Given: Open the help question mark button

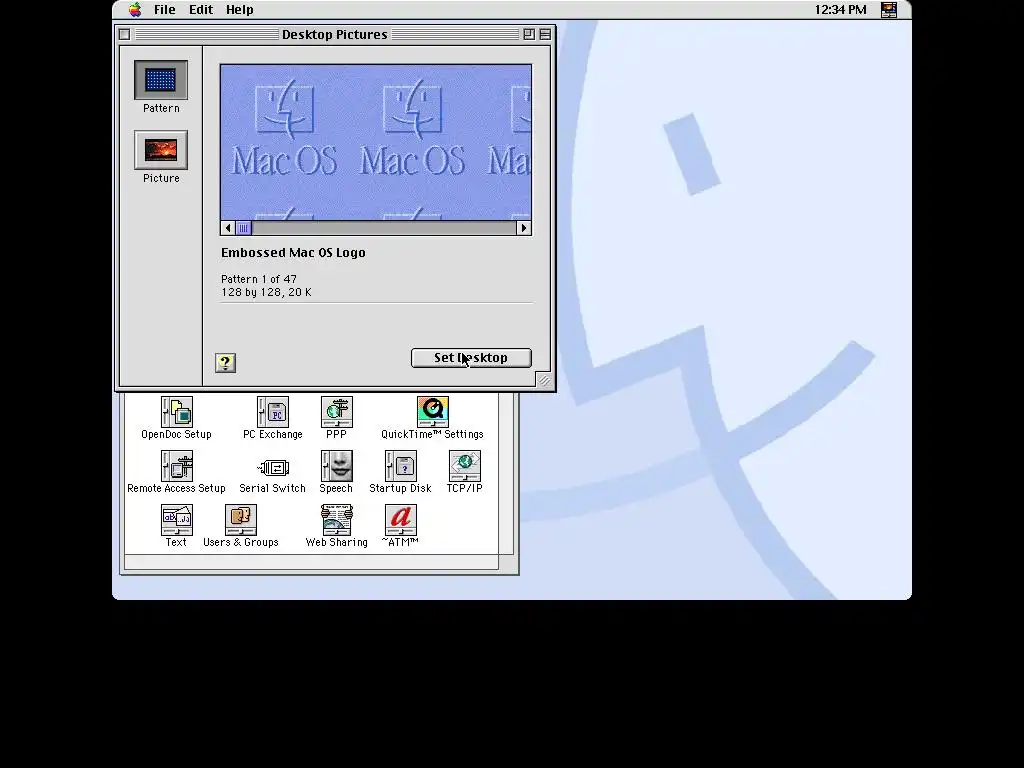Looking at the screenshot, I should point(225,363).
